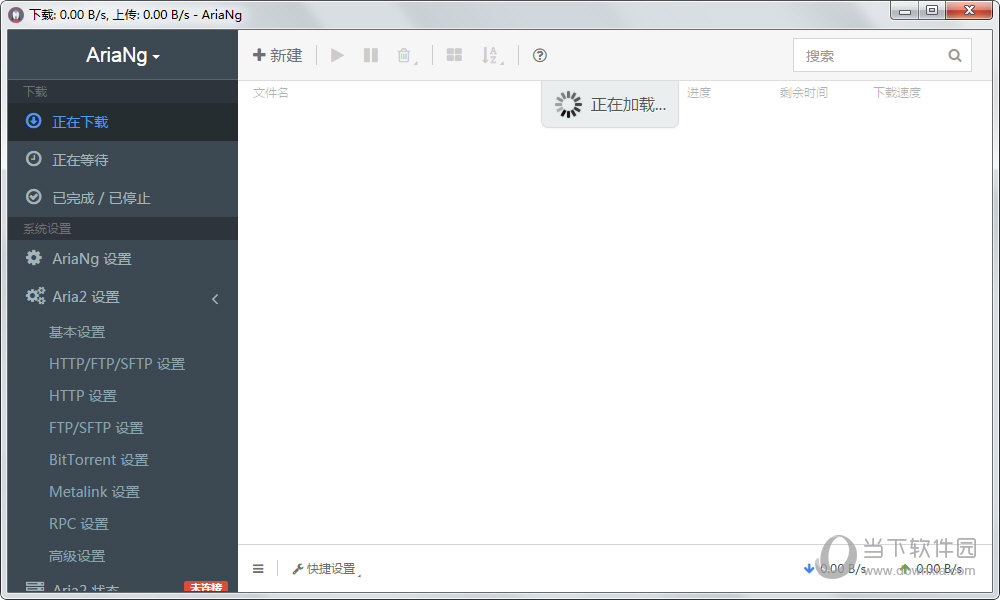The image size is (1000, 600).
Task: Click the 文件名 column header
Action: [x=270, y=93]
